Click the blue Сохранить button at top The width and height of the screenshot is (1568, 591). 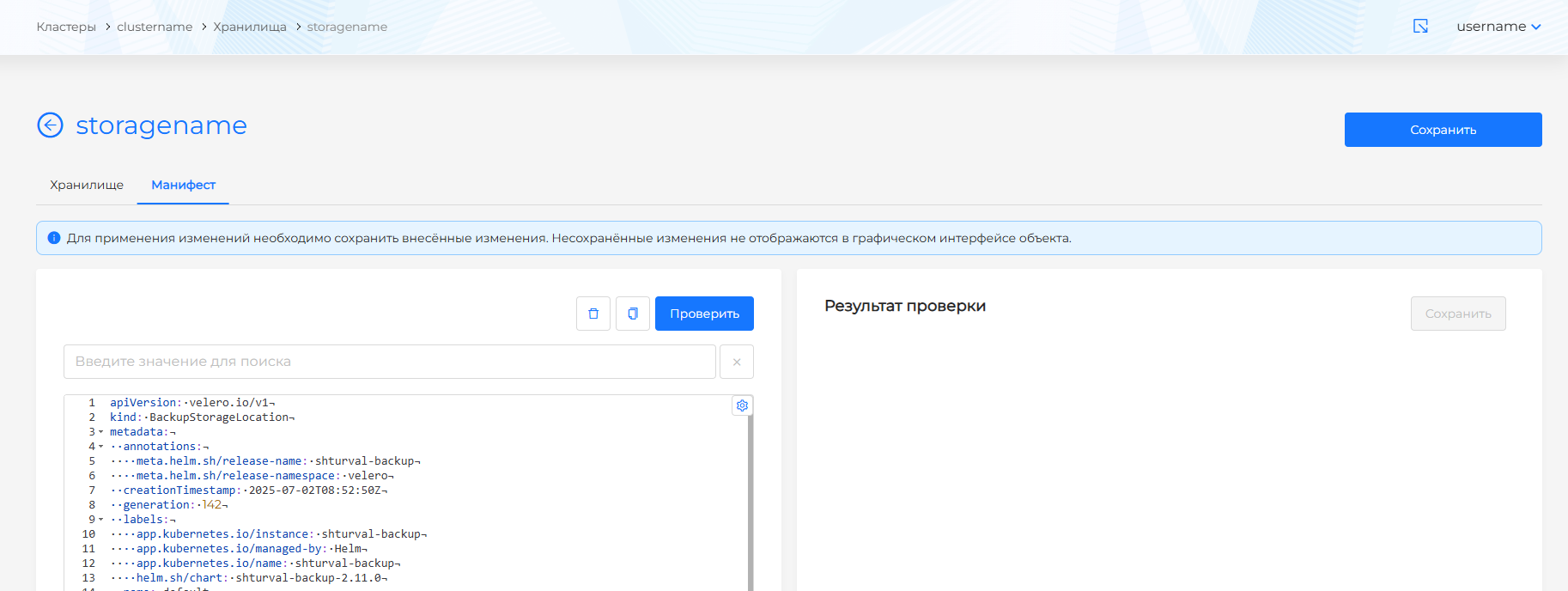(x=1443, y=130)
